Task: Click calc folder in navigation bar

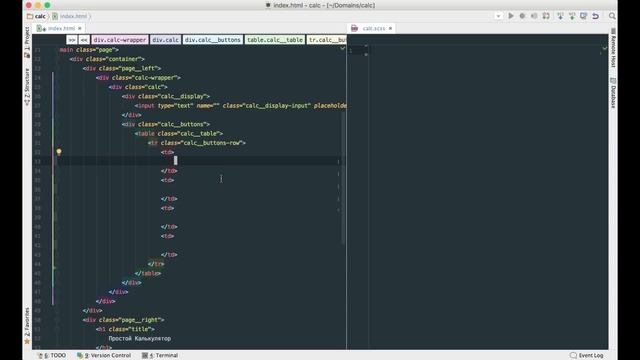Action: coord(36,16)
